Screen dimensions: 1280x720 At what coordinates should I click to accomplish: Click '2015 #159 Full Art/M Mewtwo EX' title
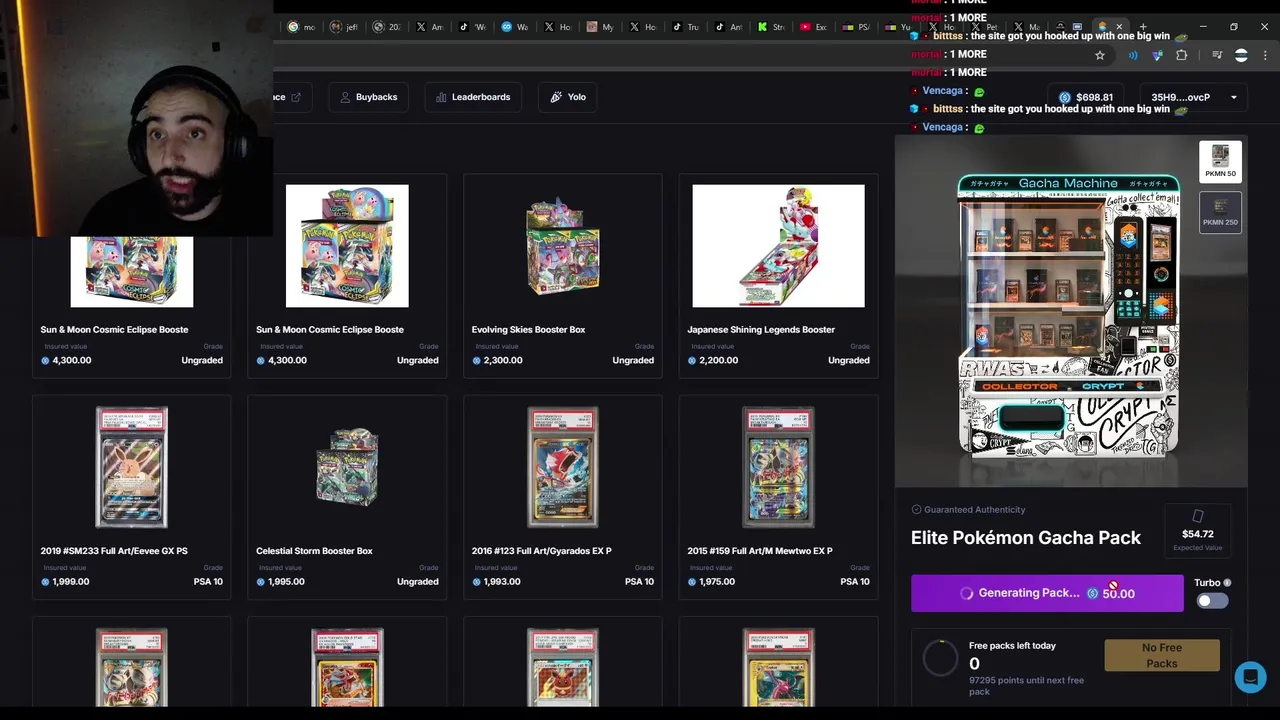coord(759,551)
